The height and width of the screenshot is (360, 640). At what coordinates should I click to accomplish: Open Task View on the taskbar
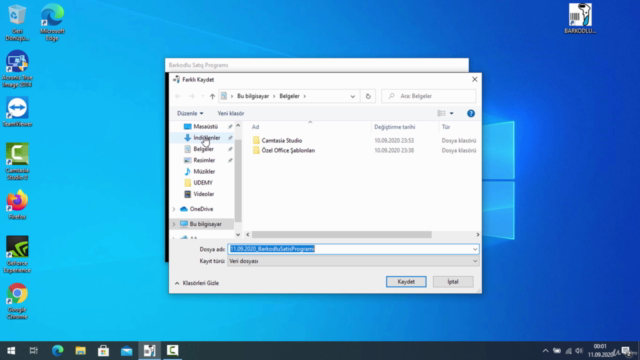tap(33, 351)
